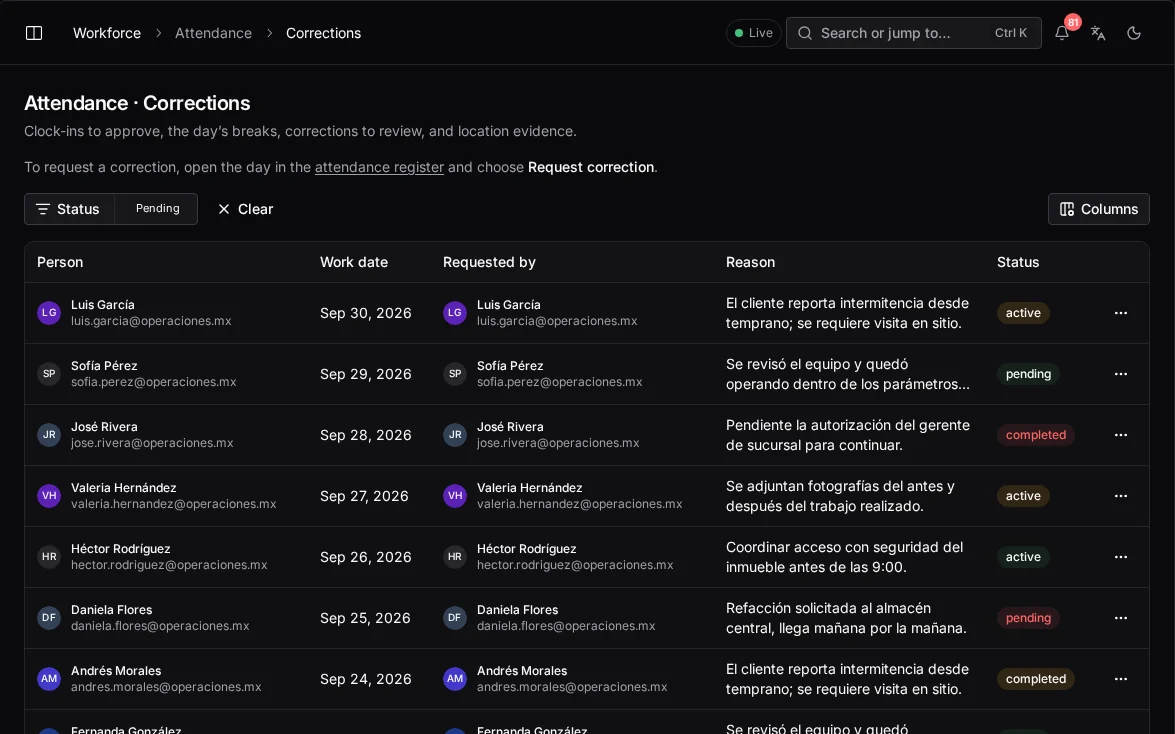Click the Requested by column header
Screen dimensions: 1175x734
[489, 262]
